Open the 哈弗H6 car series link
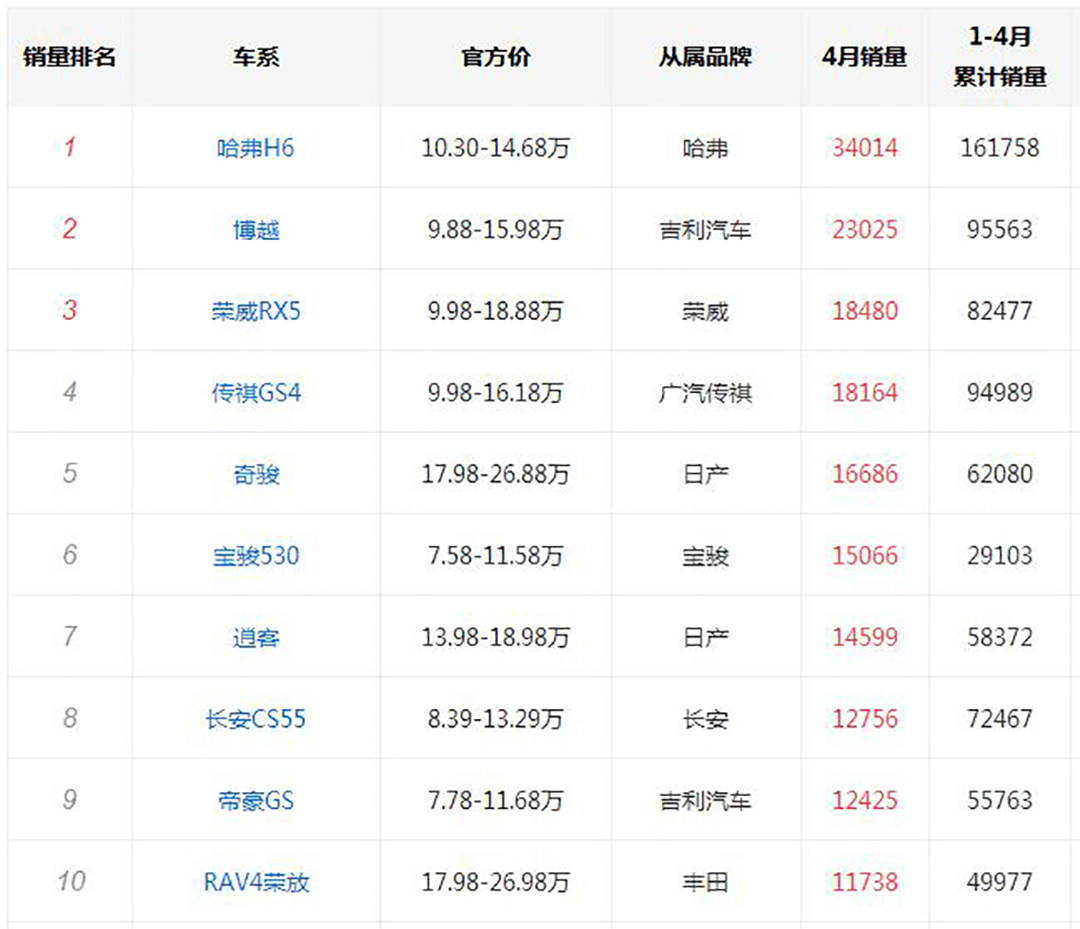1080x929 pixels. tap(256, 148)
